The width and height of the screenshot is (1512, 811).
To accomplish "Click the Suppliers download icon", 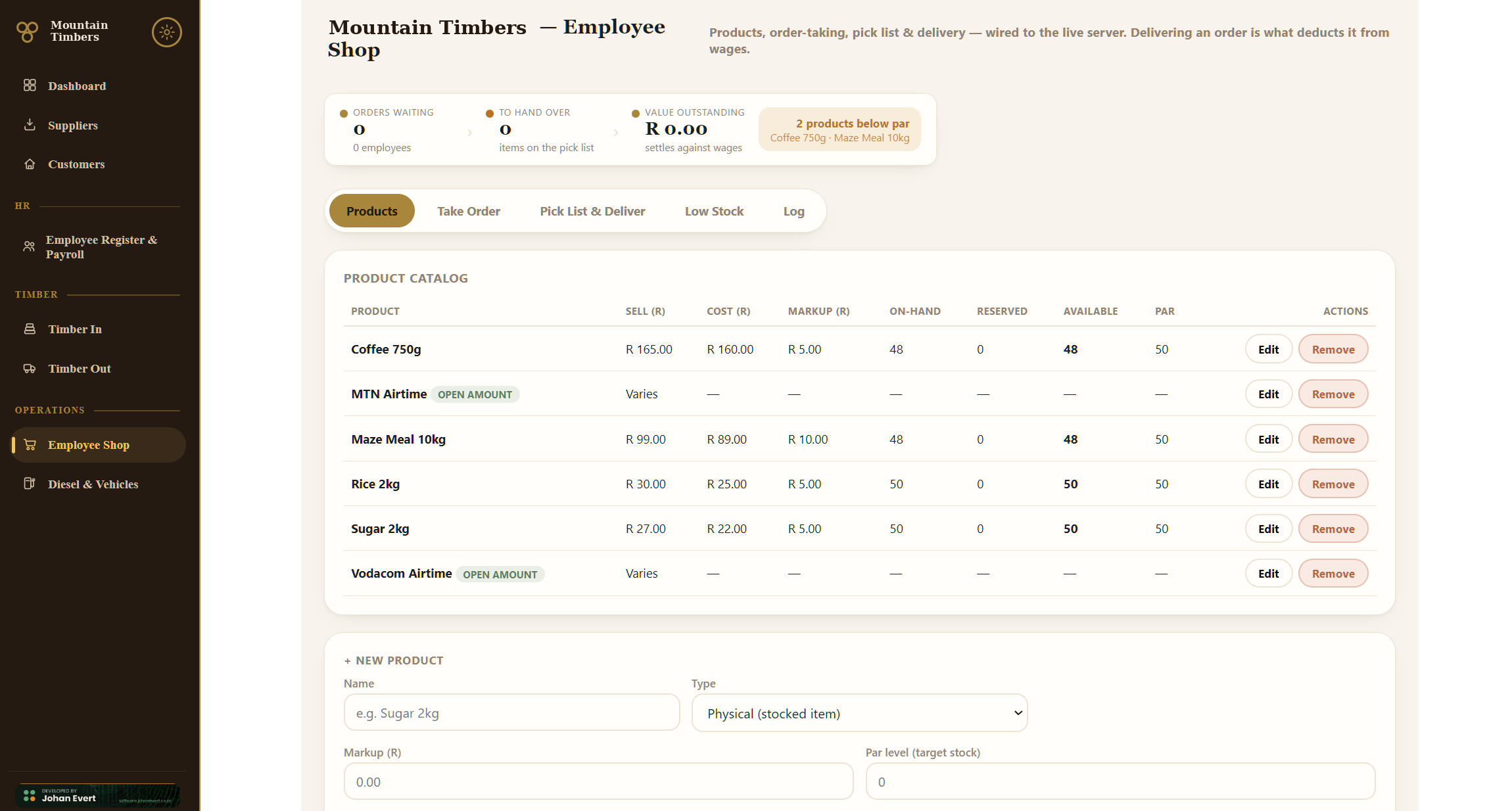I will point(30,125).
